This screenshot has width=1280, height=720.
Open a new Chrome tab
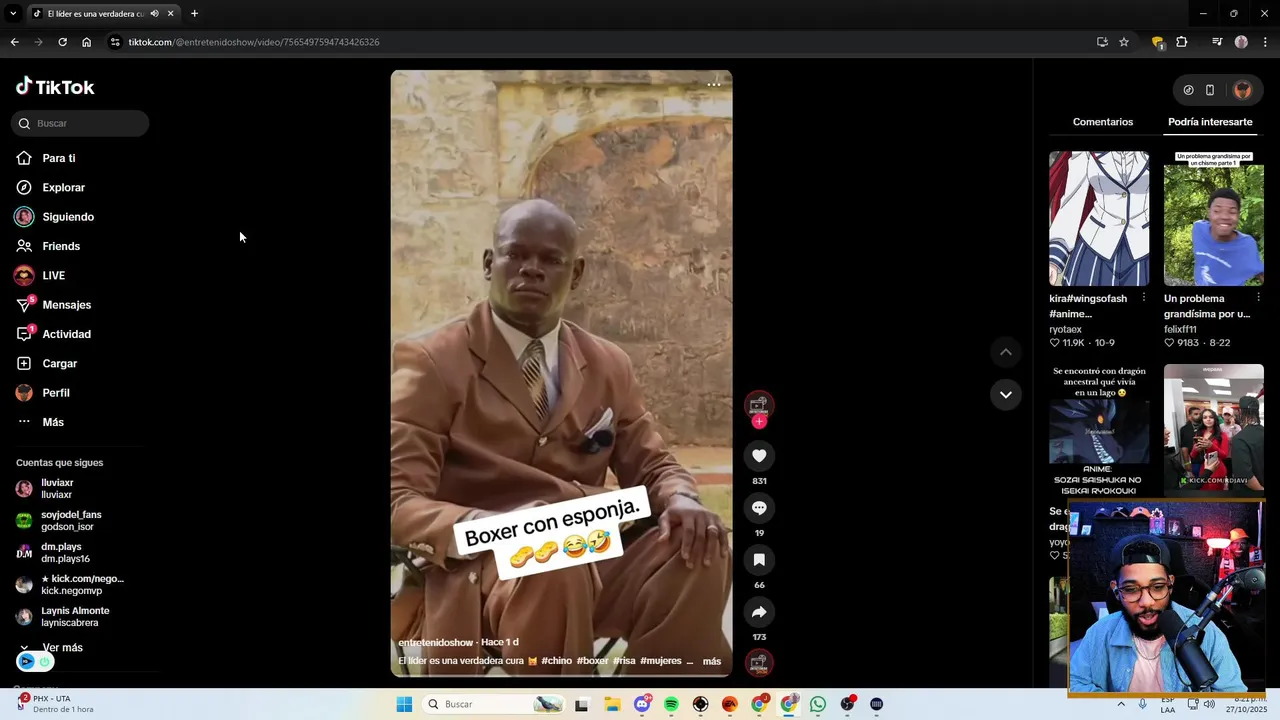coord(194,14)
